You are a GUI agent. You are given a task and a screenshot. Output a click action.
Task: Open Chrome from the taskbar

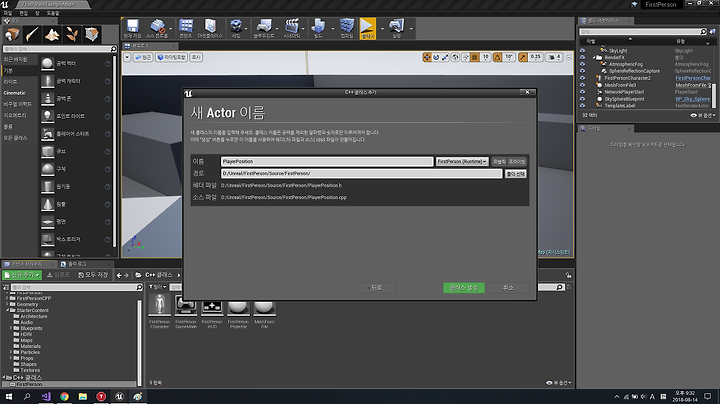[64, 396]
